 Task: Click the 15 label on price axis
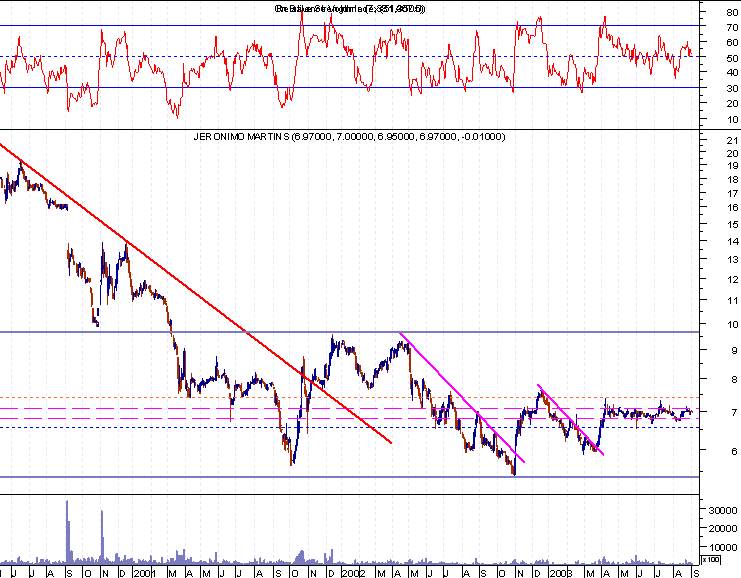(x=732, y=225)
